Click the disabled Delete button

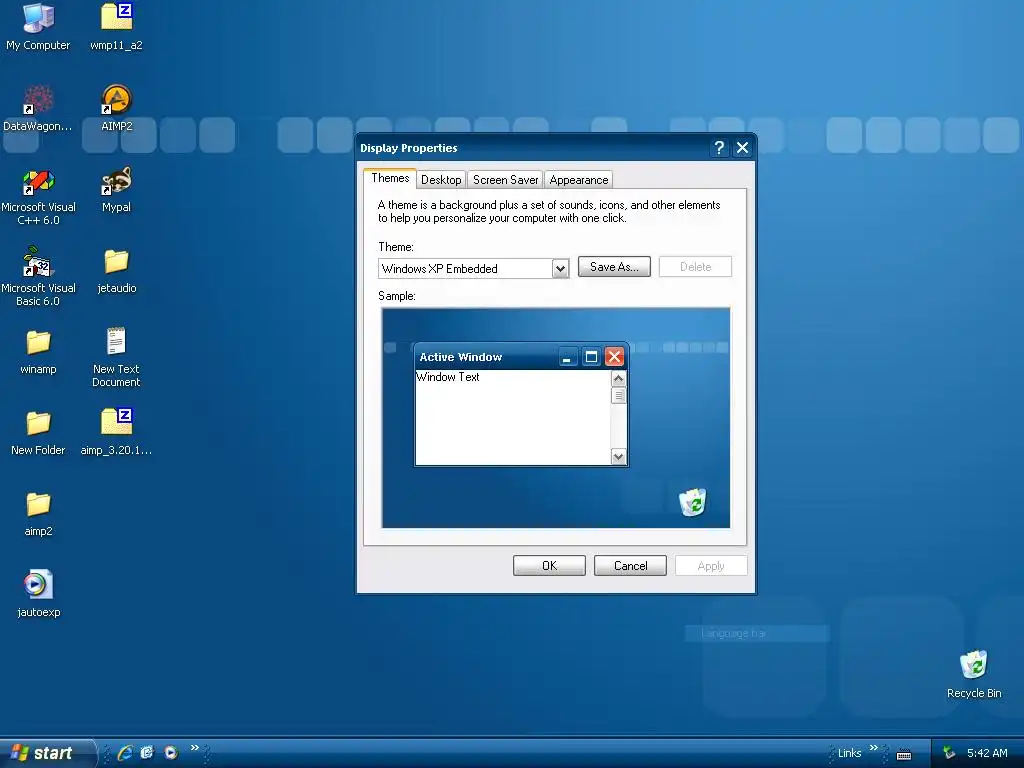(695, 266)
